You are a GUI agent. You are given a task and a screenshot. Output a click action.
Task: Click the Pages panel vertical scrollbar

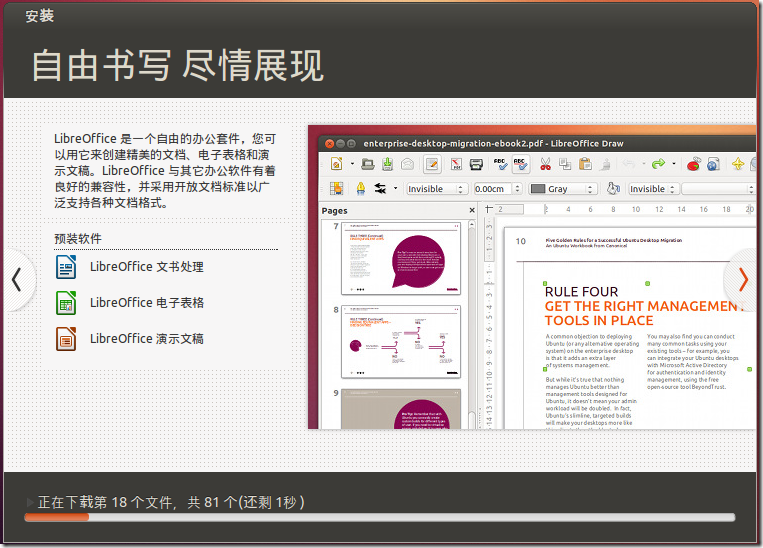click(x=472, y=324)
